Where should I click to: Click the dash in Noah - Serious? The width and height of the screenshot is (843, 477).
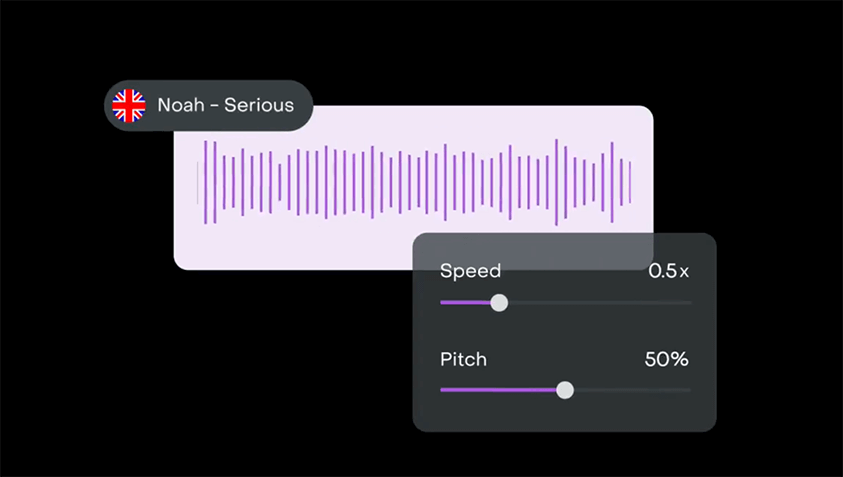click(x=215, y=106)
